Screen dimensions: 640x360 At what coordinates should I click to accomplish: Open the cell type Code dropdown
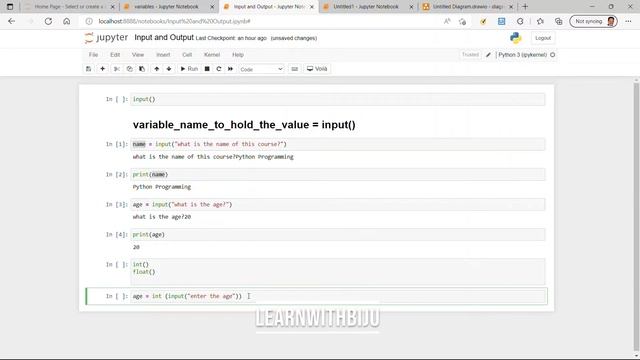pos(261,69)
